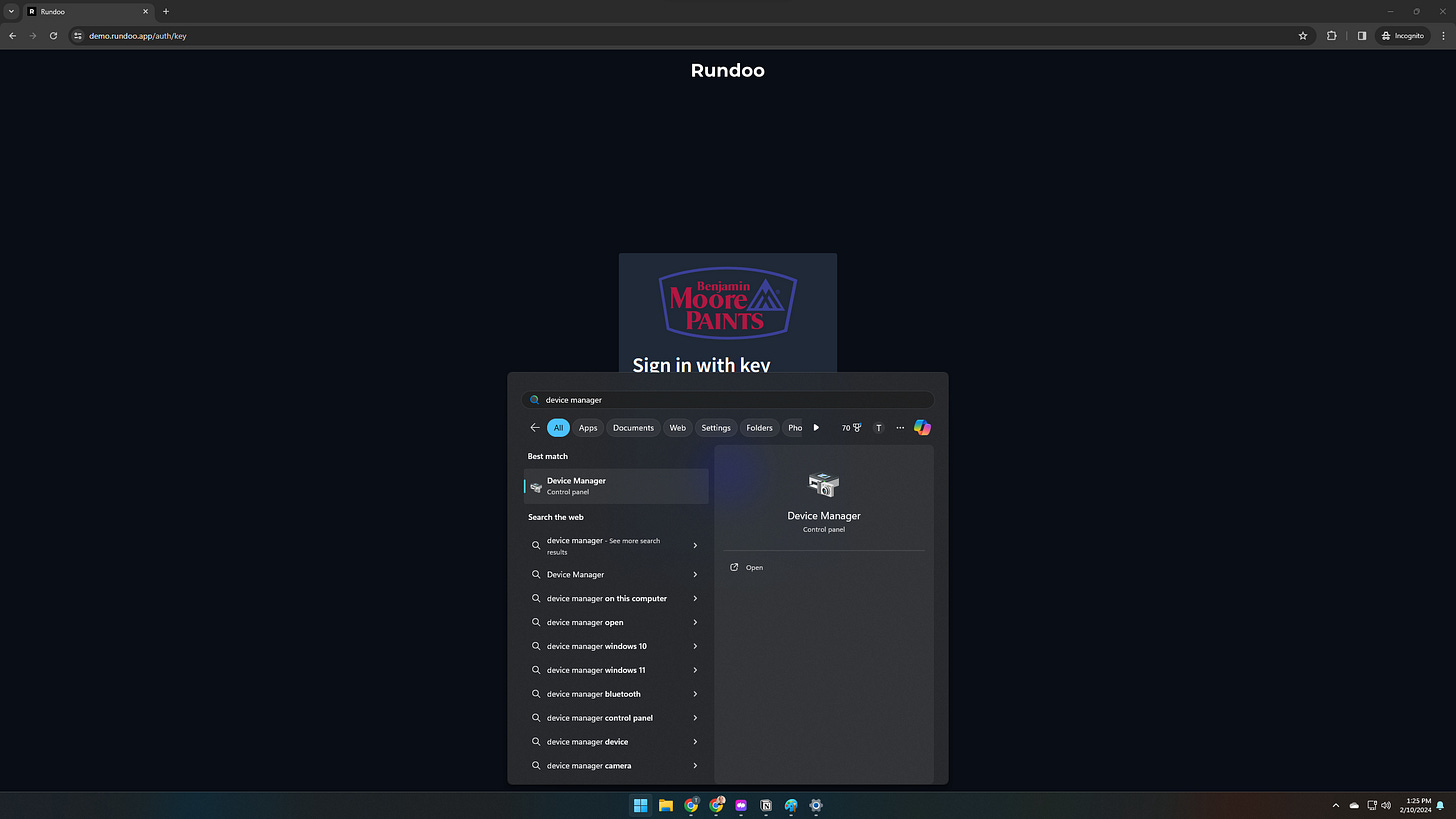Open the Paint app from the taskbar
The width and height of the screenshot is (1456, 819).
point(791,805)
